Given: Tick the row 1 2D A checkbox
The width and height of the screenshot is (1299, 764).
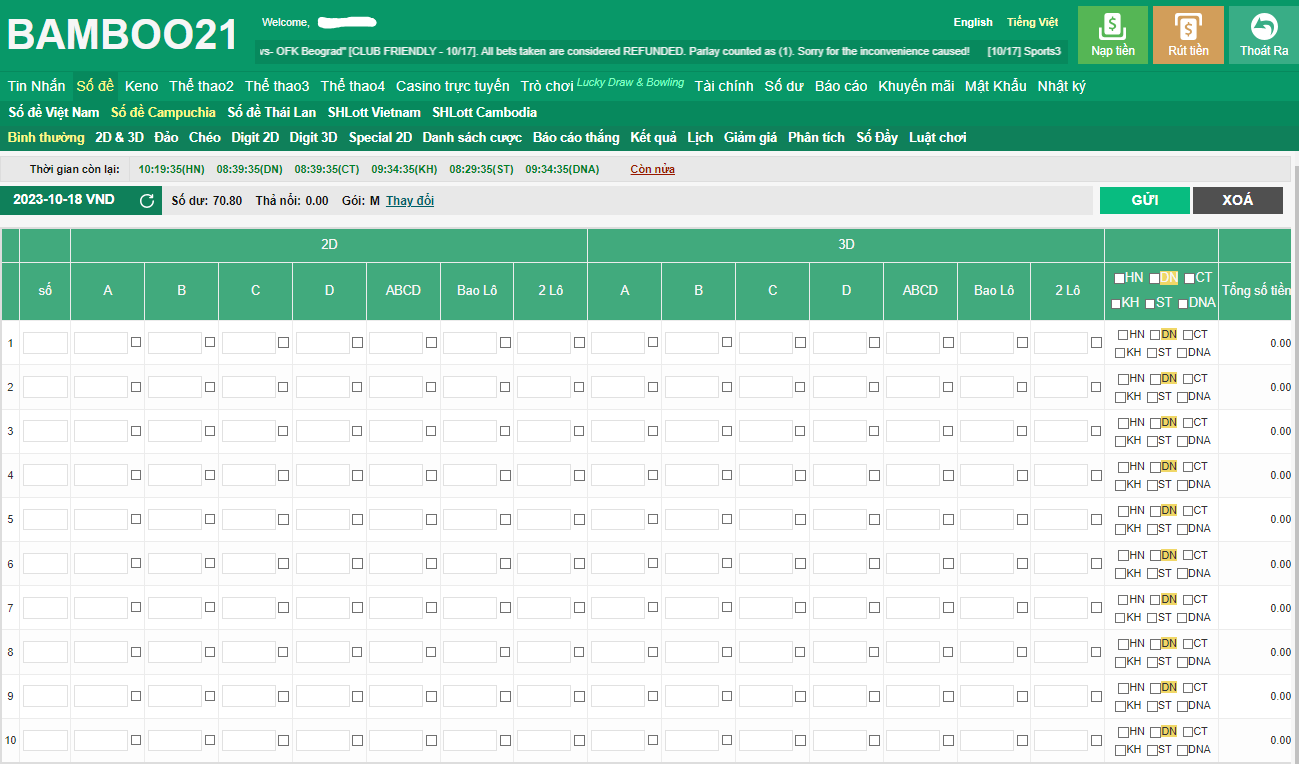Looking at the screenshot, I should point(136,342).
